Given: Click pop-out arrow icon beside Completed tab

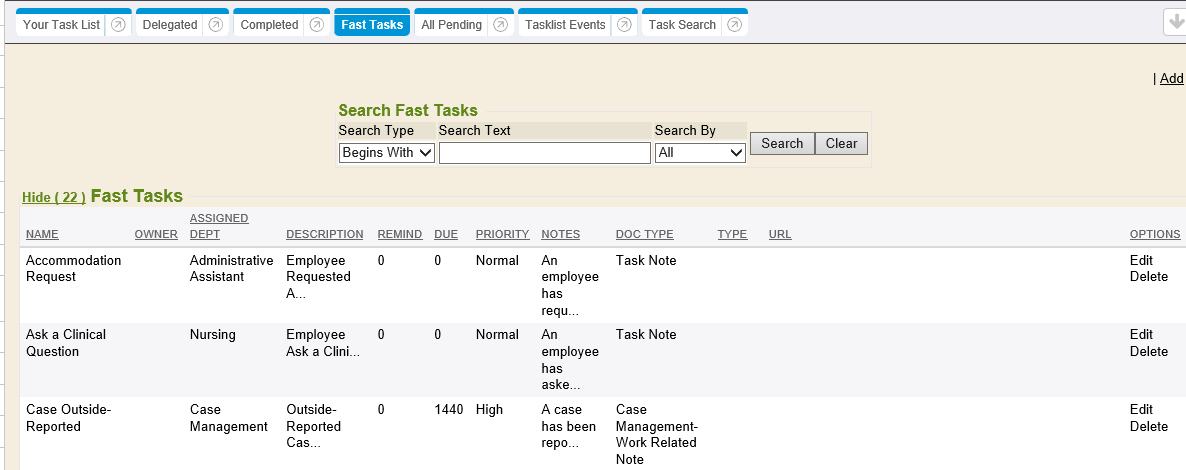Looking at the screenshot, I should 316,25.
